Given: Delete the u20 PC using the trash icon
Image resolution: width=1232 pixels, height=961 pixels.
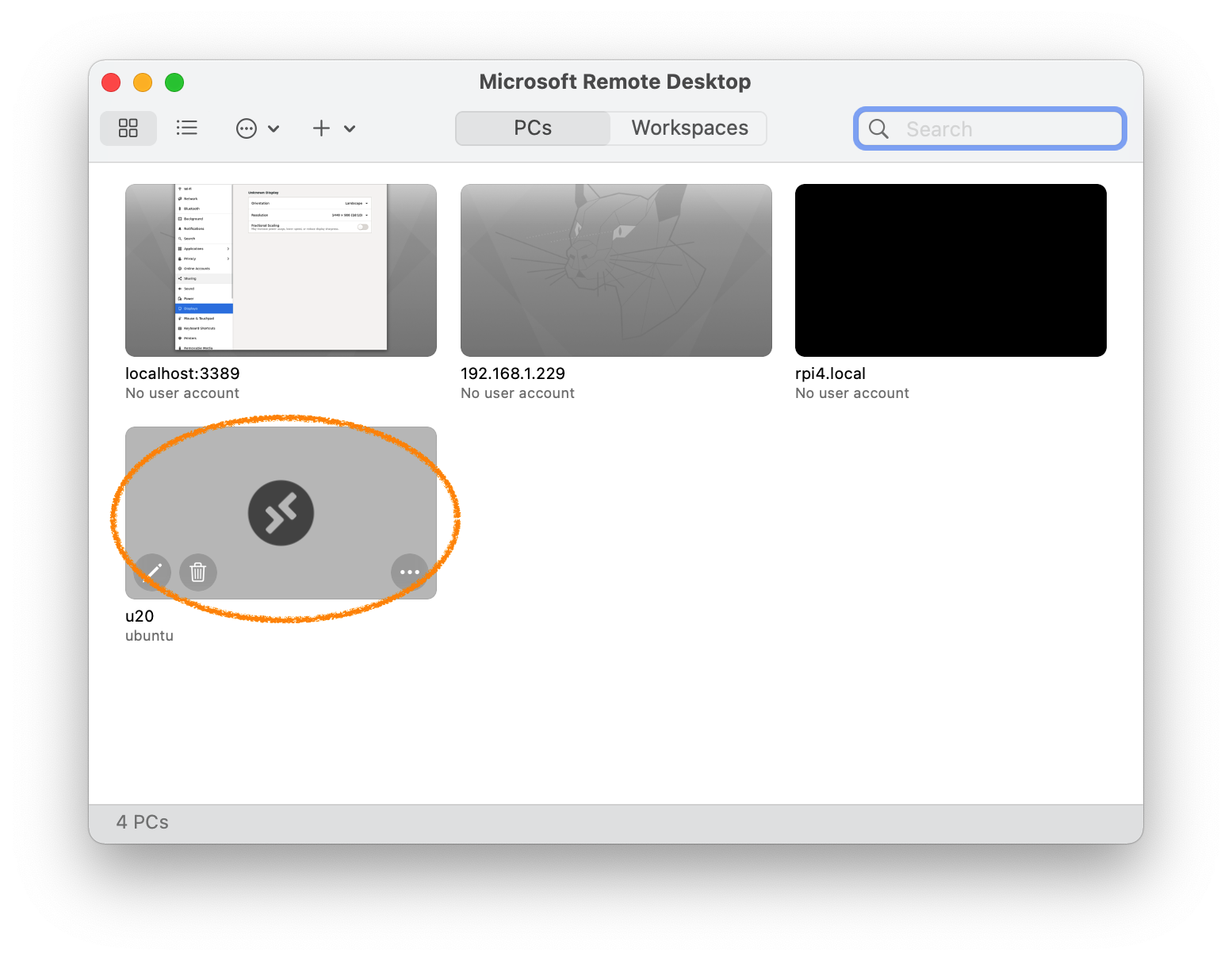Looking at the screenshot, I should point(198,572).
